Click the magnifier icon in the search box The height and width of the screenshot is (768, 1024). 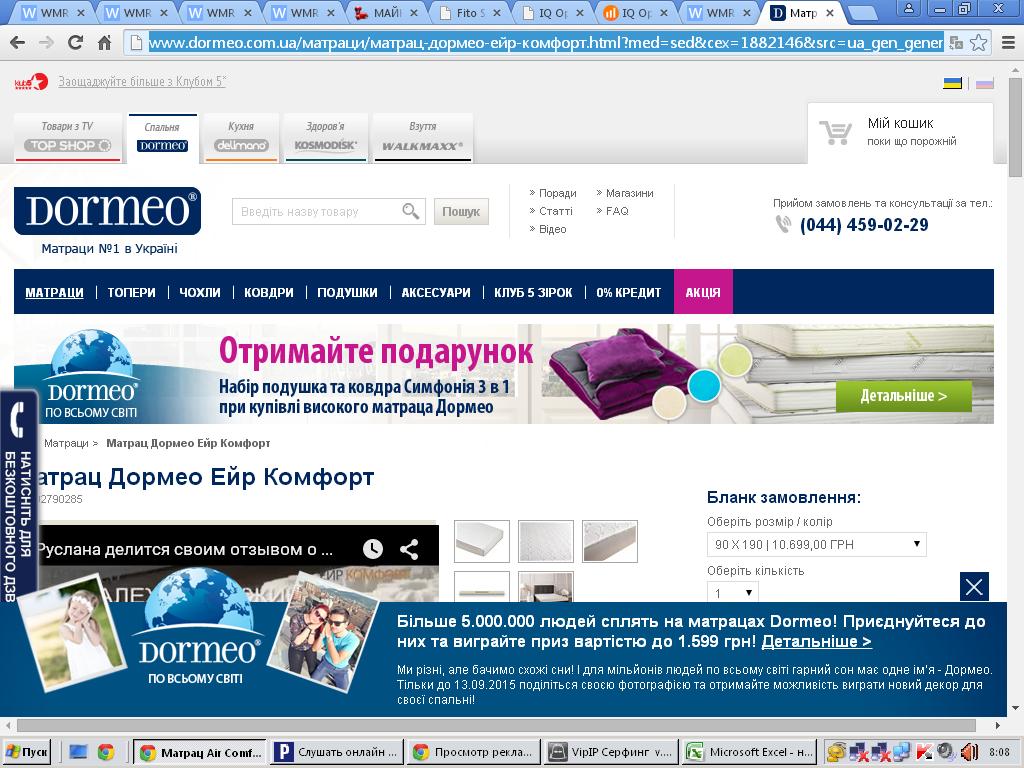click(x=410, y=211)
